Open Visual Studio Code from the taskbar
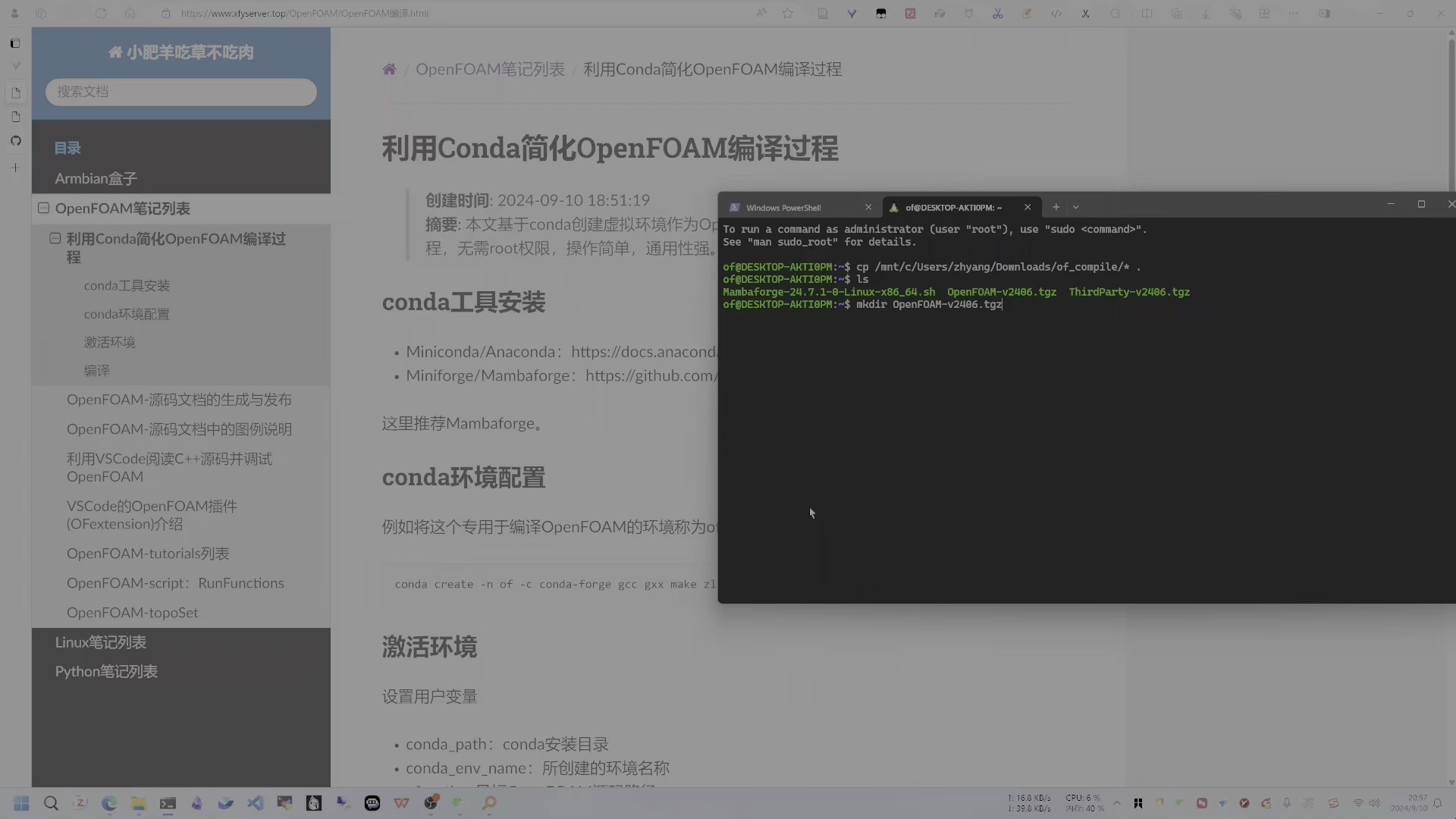 256,803
